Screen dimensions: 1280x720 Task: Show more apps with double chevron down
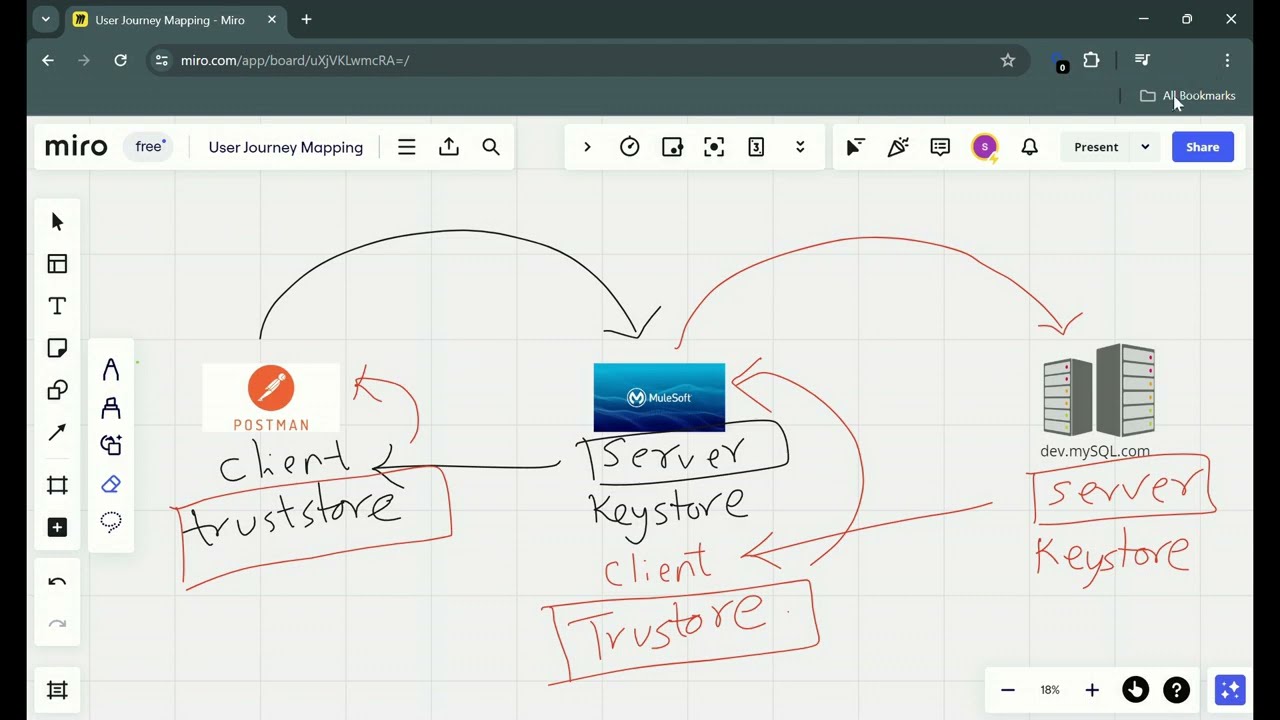point(800,147)
